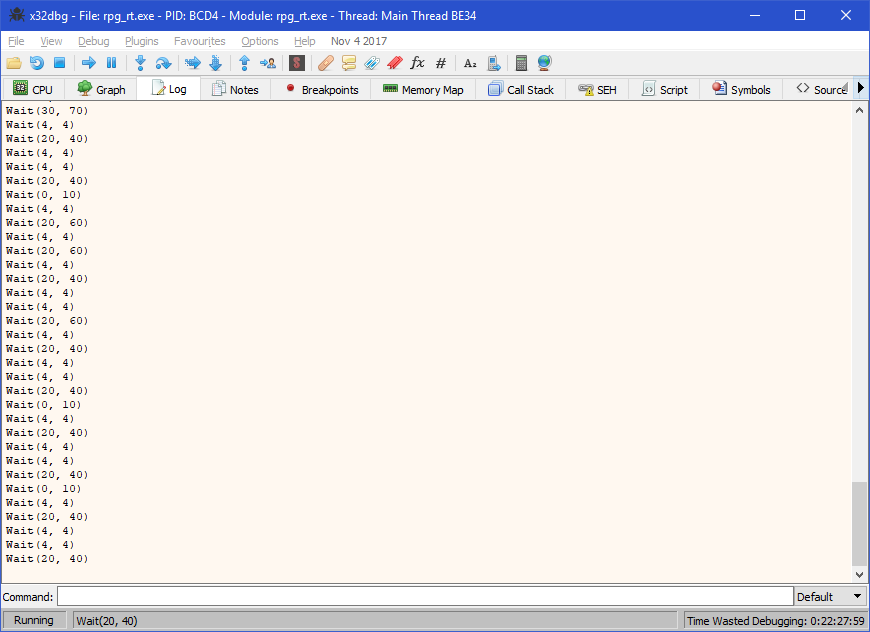Minimize the x32dbg window

coord(755,16)
